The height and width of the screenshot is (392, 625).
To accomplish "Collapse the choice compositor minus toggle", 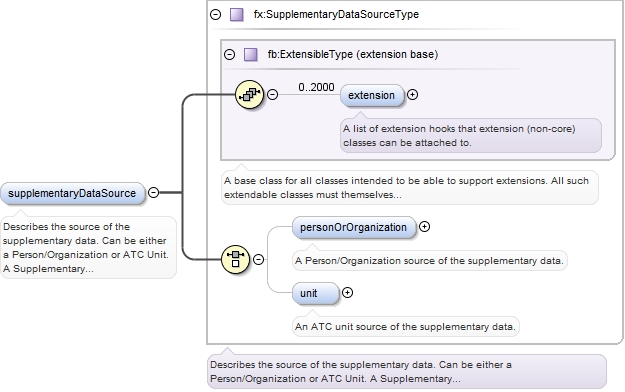I will pos(259,259).
